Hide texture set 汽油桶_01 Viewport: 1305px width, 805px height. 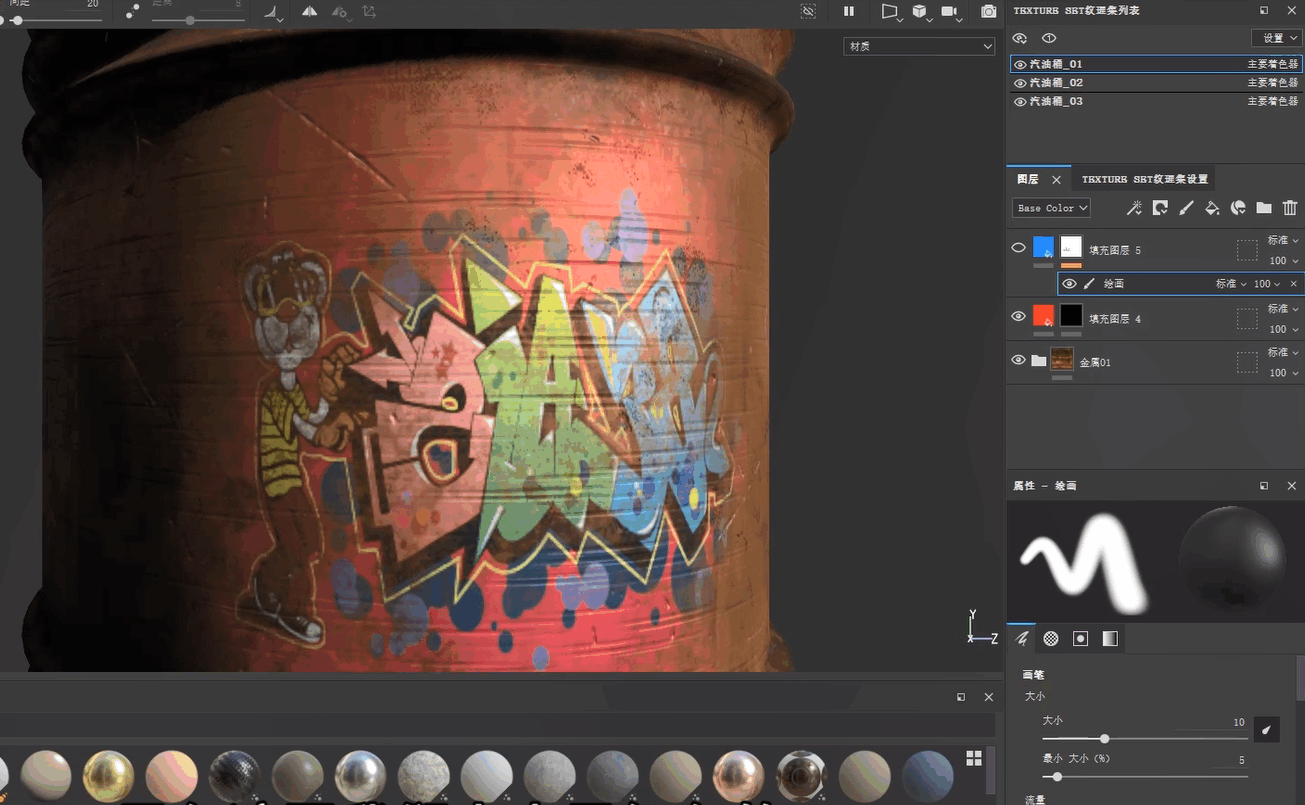(x=1020, y=64)
